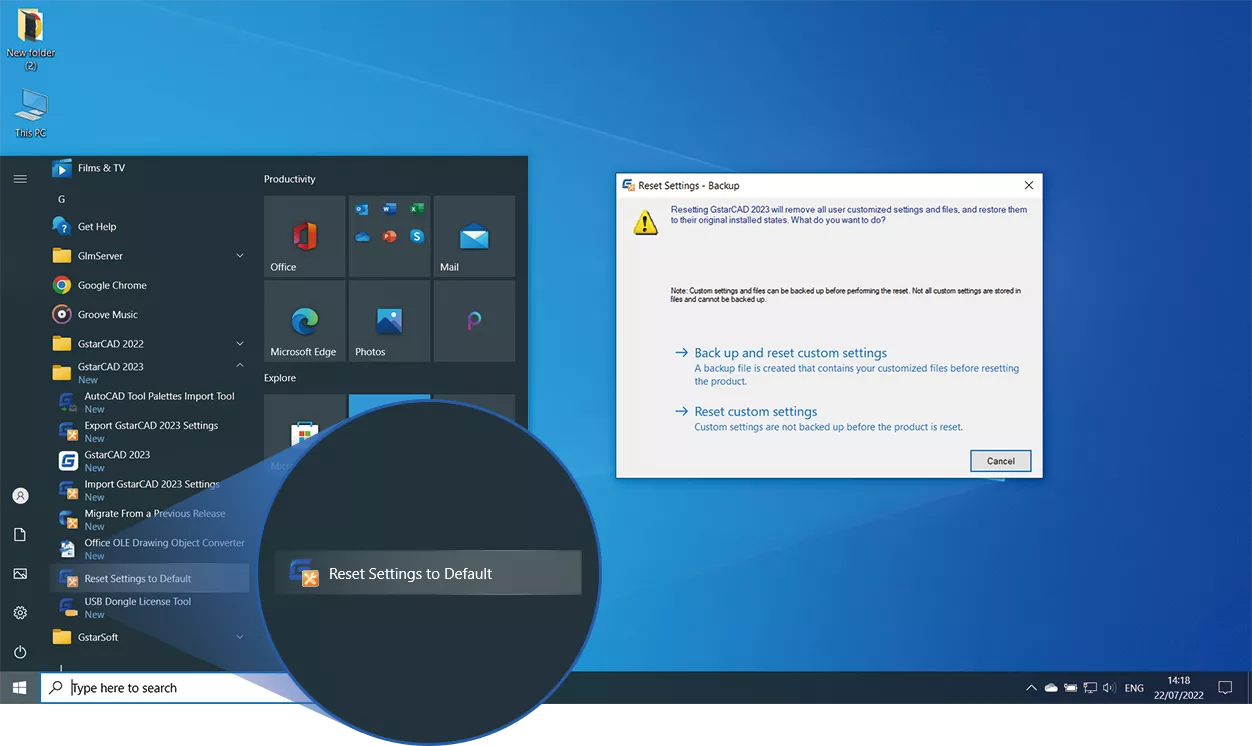Click the OneDrive cloud tray icon
1252x746 pixels.
(x=1050, y=688)
